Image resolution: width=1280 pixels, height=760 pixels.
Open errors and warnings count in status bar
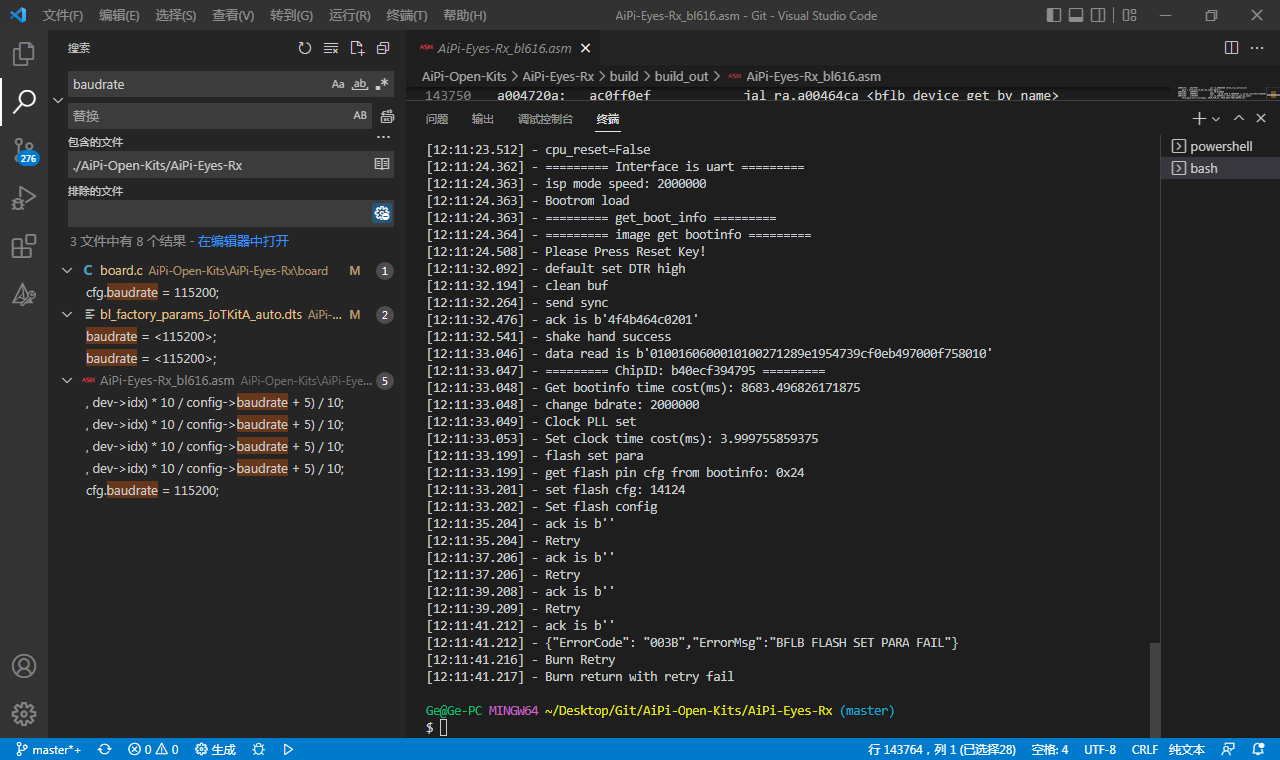click(x=153, y=749)
